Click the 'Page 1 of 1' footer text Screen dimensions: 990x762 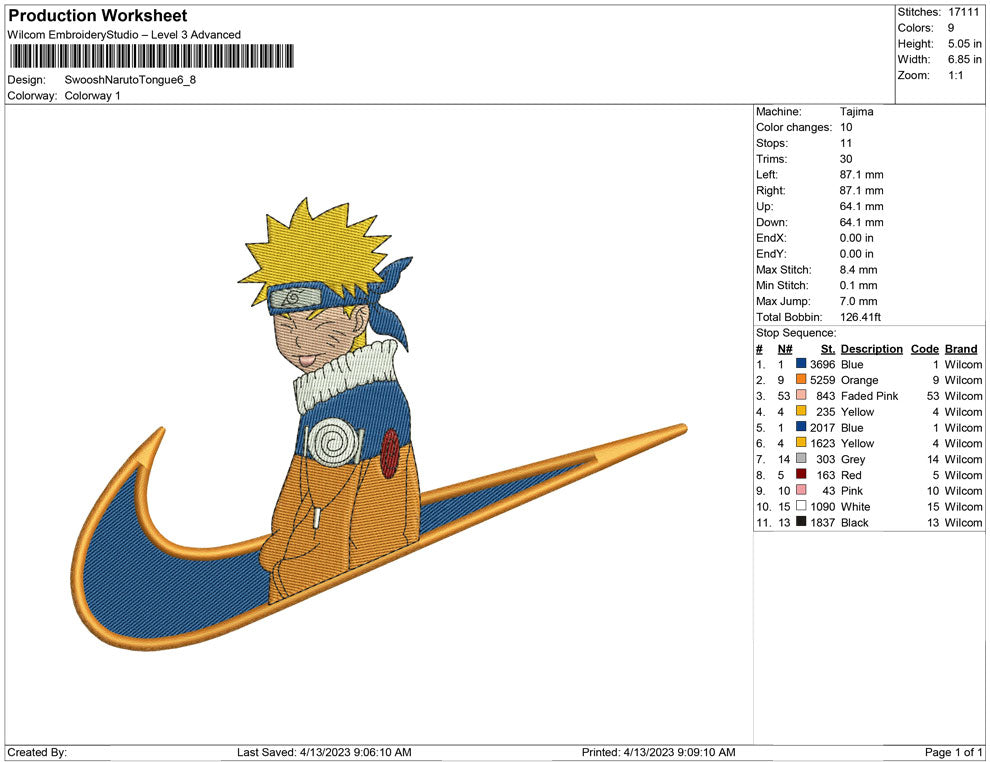pyautogui.click(x=953, y=752)
